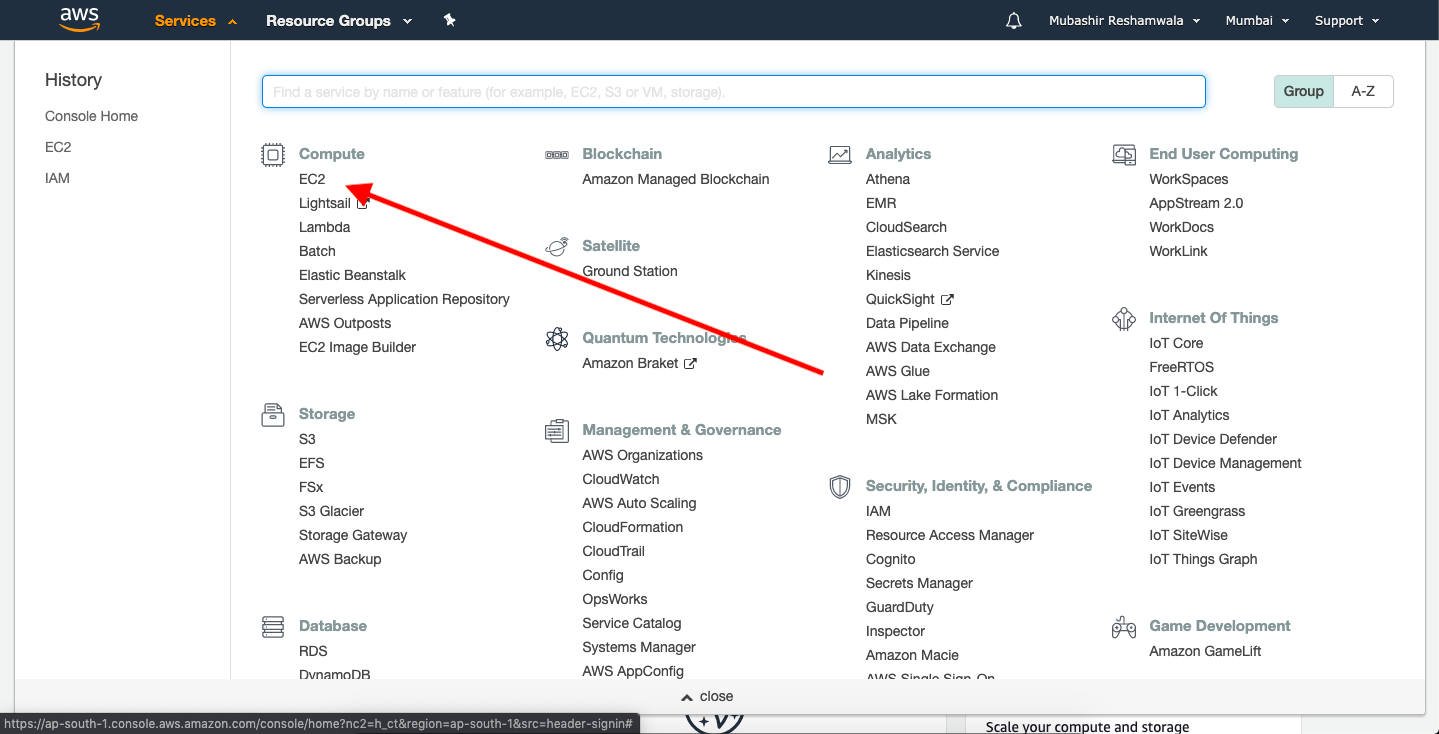This screenshot has width=1439, height=734.
Task: Open the Ground Station service
Action: (x=630, y=271)
